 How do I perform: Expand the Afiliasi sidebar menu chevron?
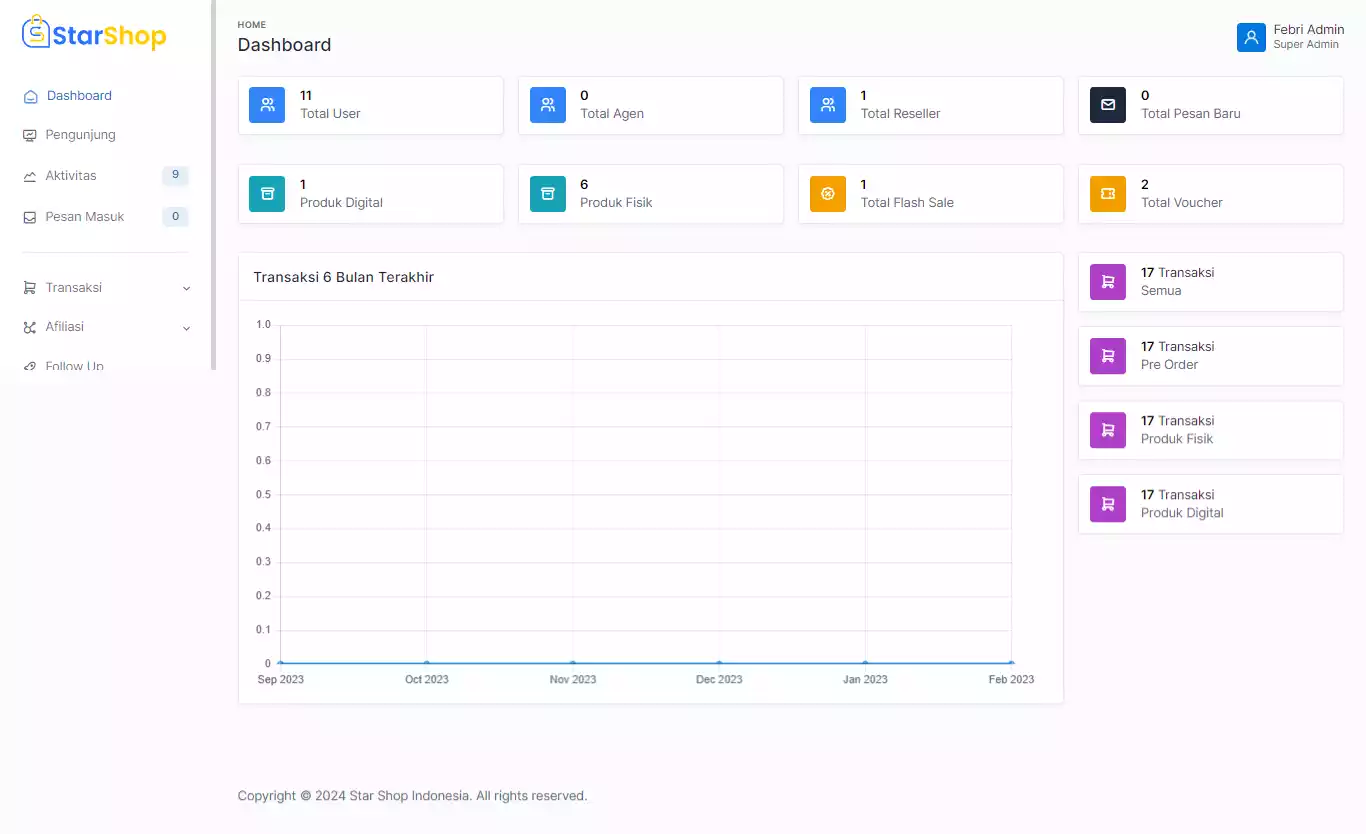point(186,328)
